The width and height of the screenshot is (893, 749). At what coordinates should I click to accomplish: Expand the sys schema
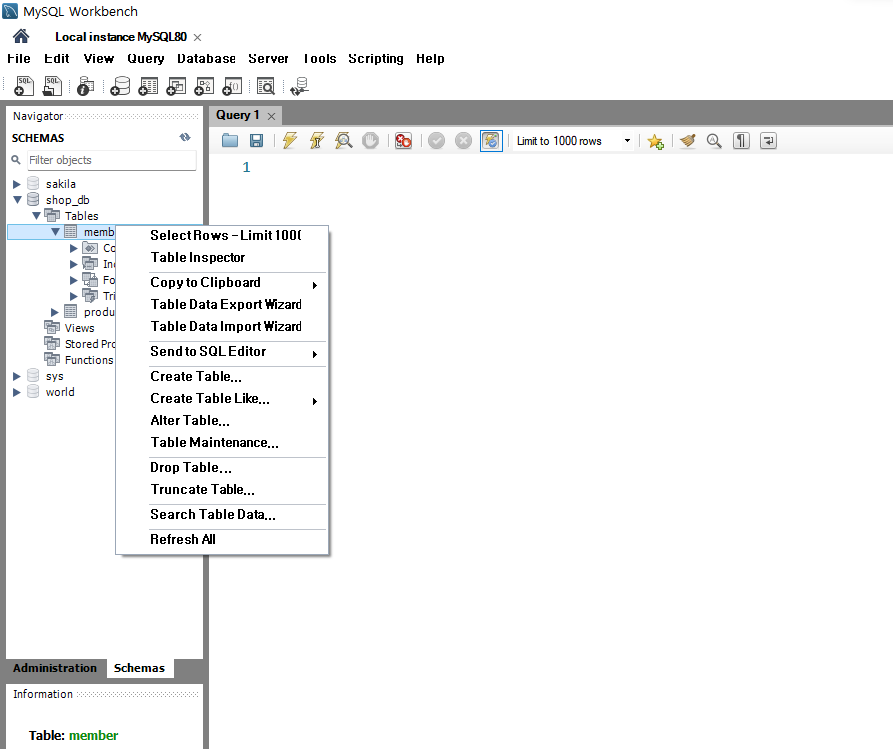(x=17, y=376)
